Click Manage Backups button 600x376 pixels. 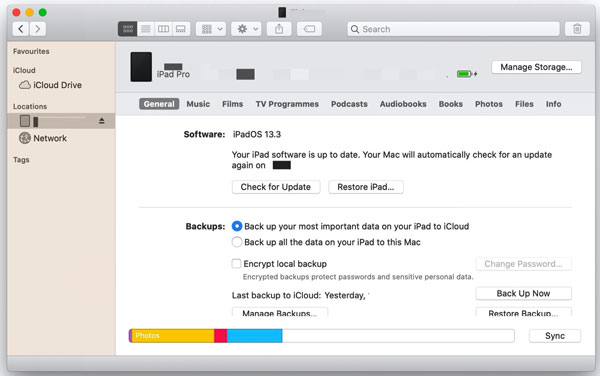click(279, 312)
